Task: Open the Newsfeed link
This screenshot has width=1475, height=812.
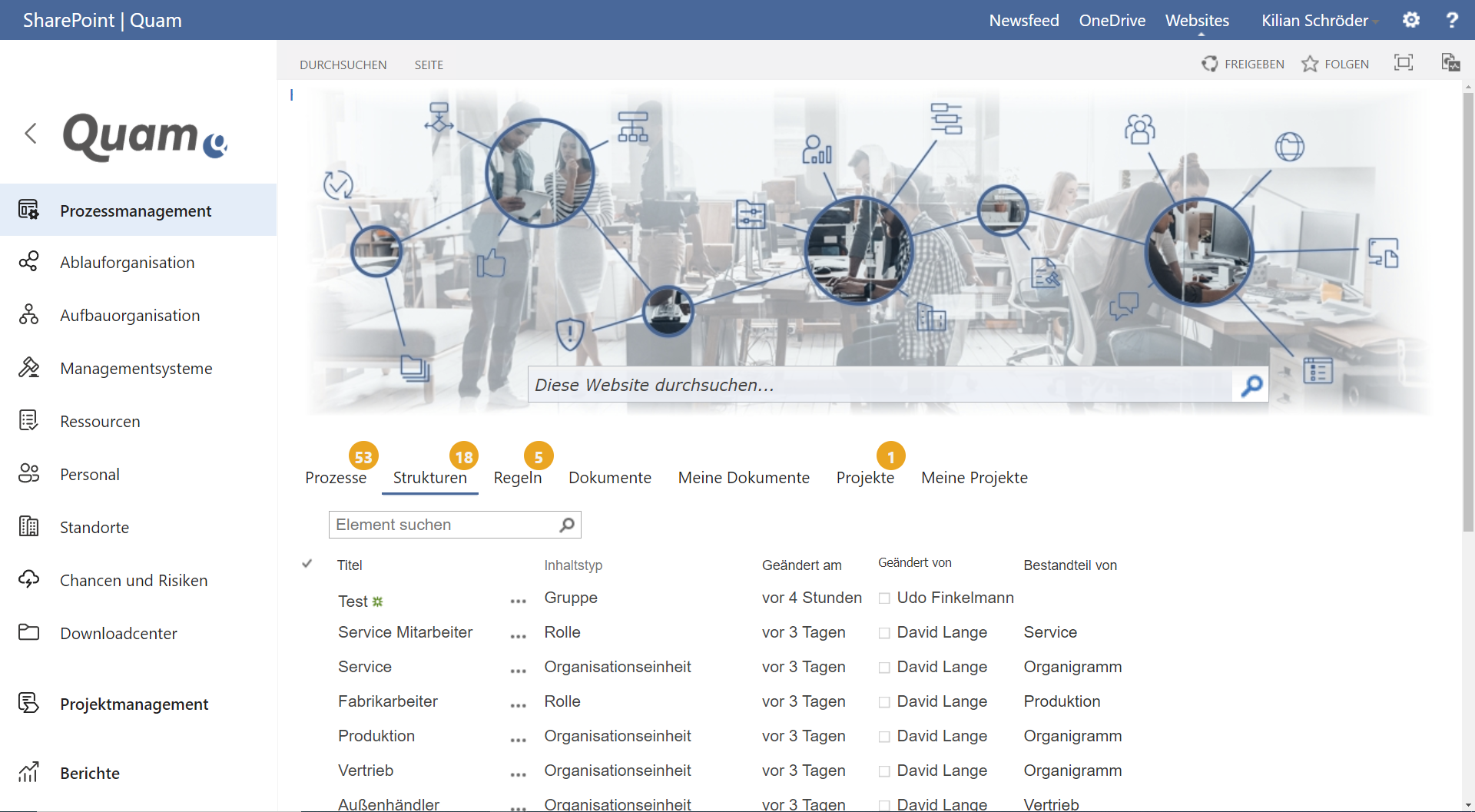Action: [x=1023, y=21]
